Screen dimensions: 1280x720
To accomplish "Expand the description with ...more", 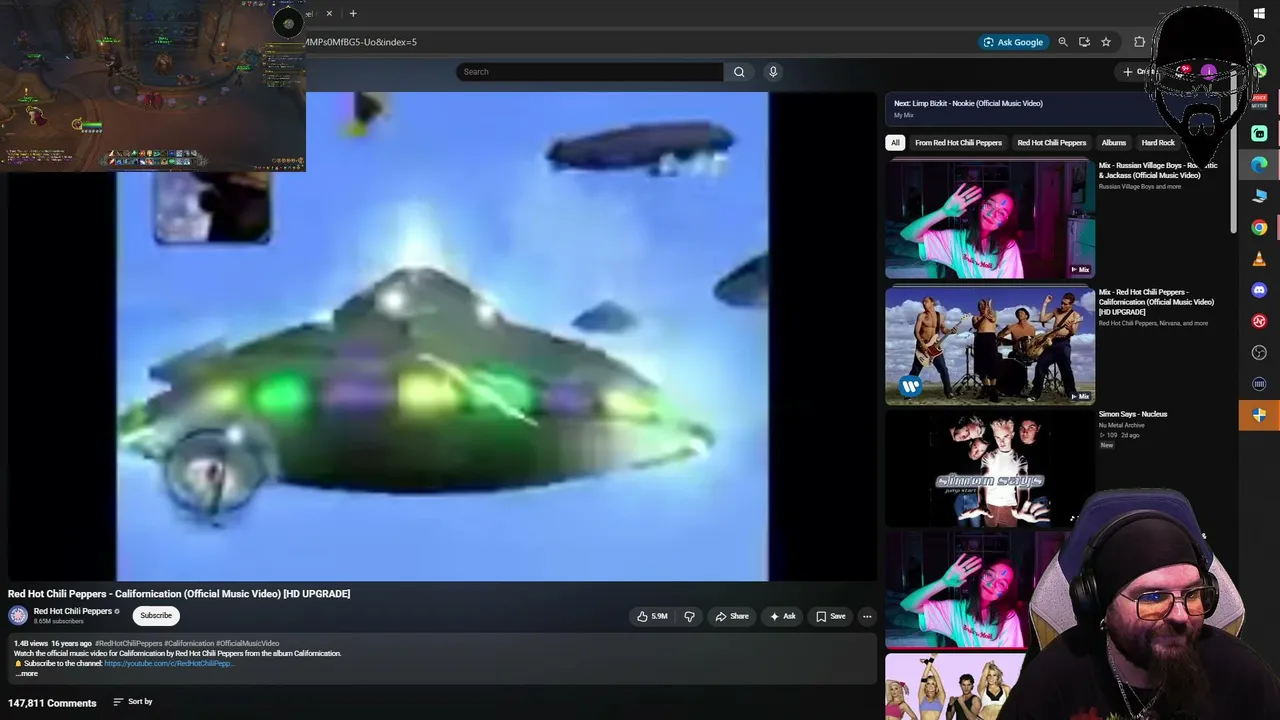I will [x=27, y=674].
